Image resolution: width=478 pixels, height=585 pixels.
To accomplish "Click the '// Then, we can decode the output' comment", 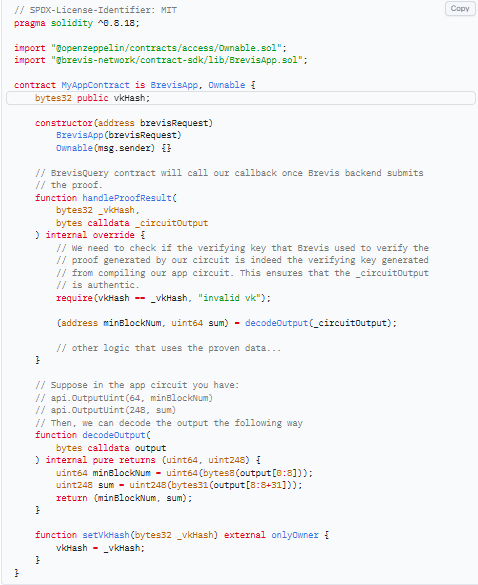I will [169, 423].
